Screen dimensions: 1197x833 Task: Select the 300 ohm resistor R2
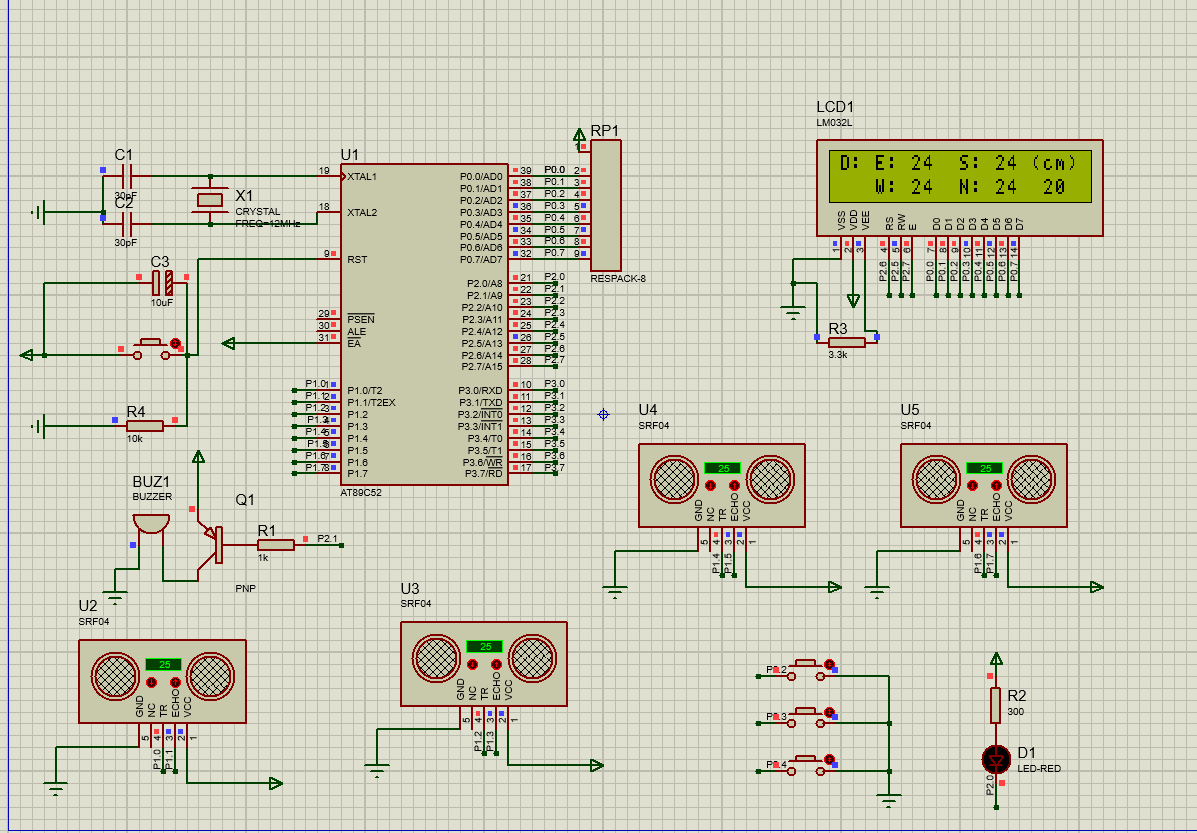coord(995,705)
